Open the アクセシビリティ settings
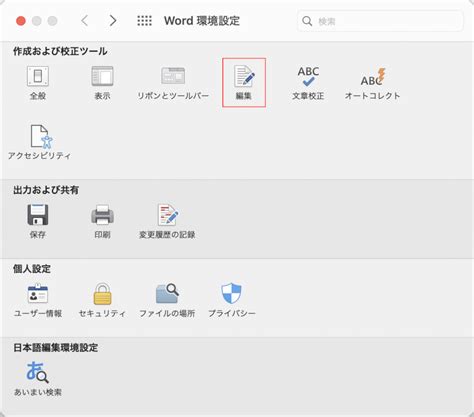This screenshot has height=417, width=474. coord(39,142)
